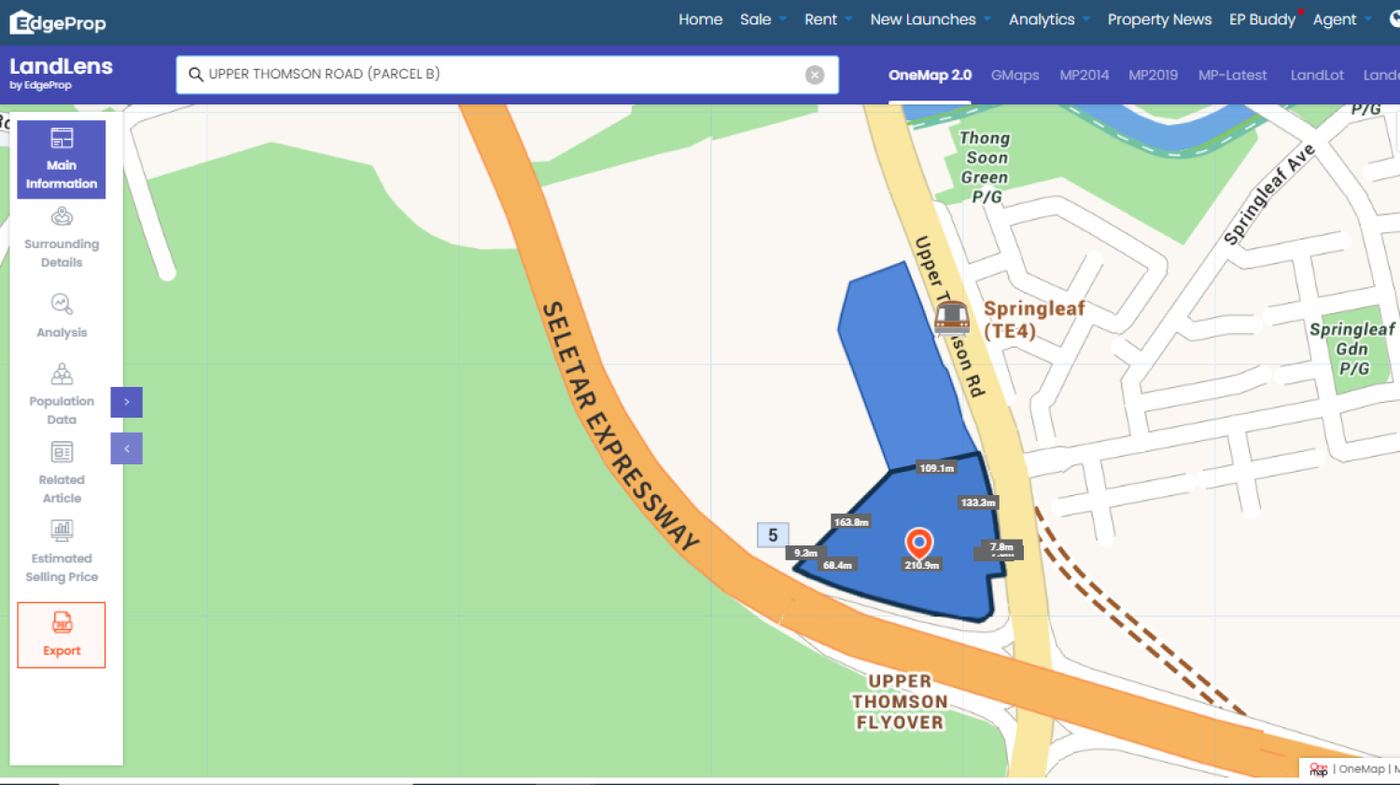The width and height of the screenshot is (1400, 785).
Task: Click the Upper Thomson Flyover label
Action: coord(899,701)
